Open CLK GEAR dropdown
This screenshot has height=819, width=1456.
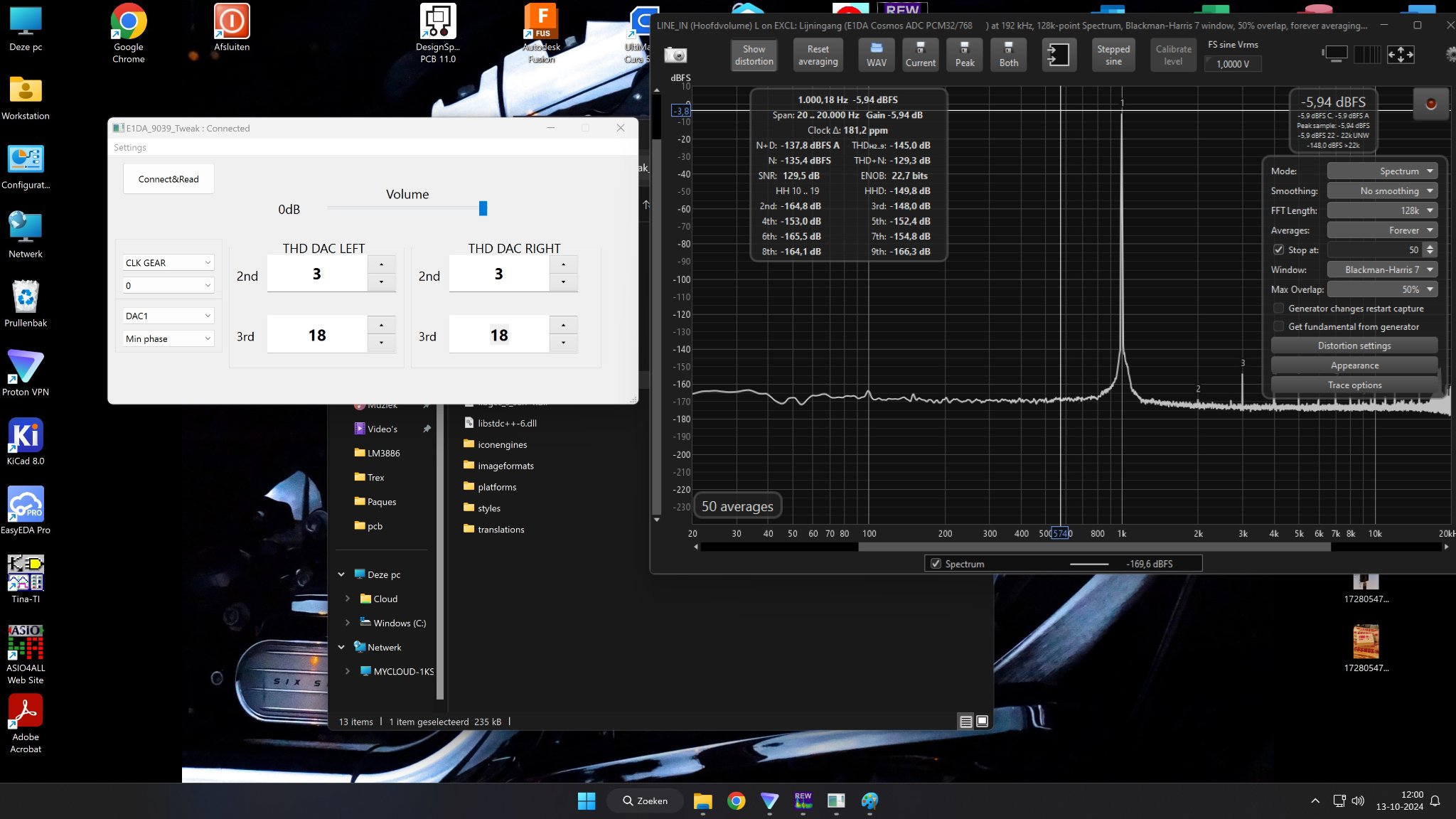point(168,263)
